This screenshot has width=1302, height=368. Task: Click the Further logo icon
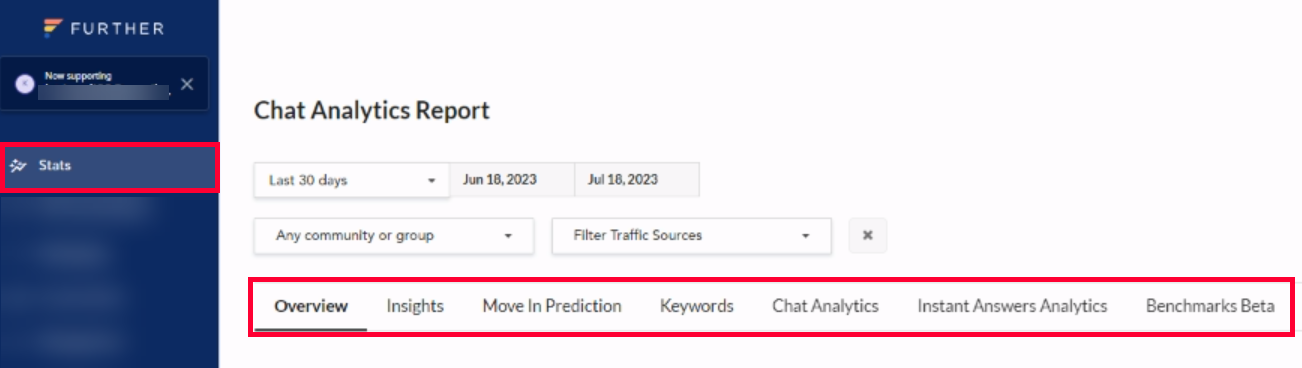coord(55,28)
